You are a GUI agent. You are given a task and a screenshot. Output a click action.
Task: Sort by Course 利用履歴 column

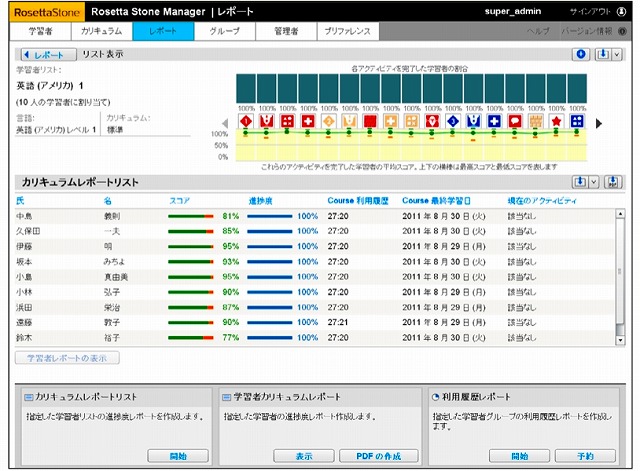358,200
